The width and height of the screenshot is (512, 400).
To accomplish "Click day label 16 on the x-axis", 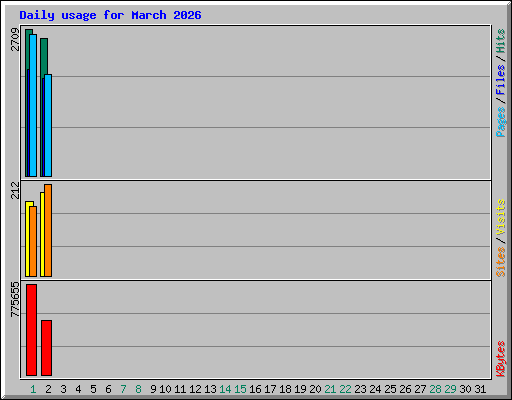I will pos(255,389).
